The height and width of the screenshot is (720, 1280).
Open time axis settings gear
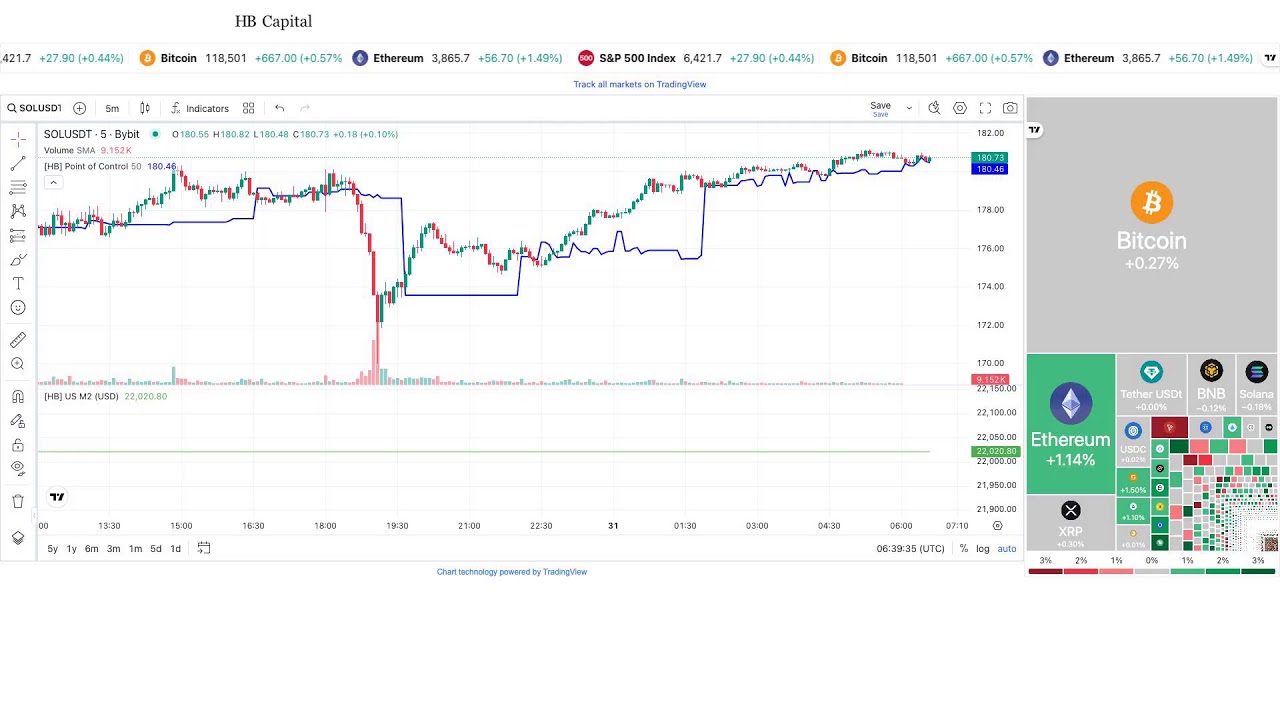997,526
